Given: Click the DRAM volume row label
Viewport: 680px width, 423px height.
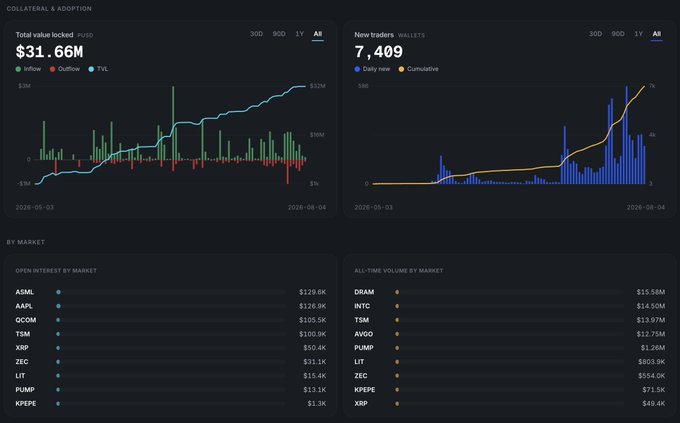Looking at the screenshot, I should (x=364, y=292).
